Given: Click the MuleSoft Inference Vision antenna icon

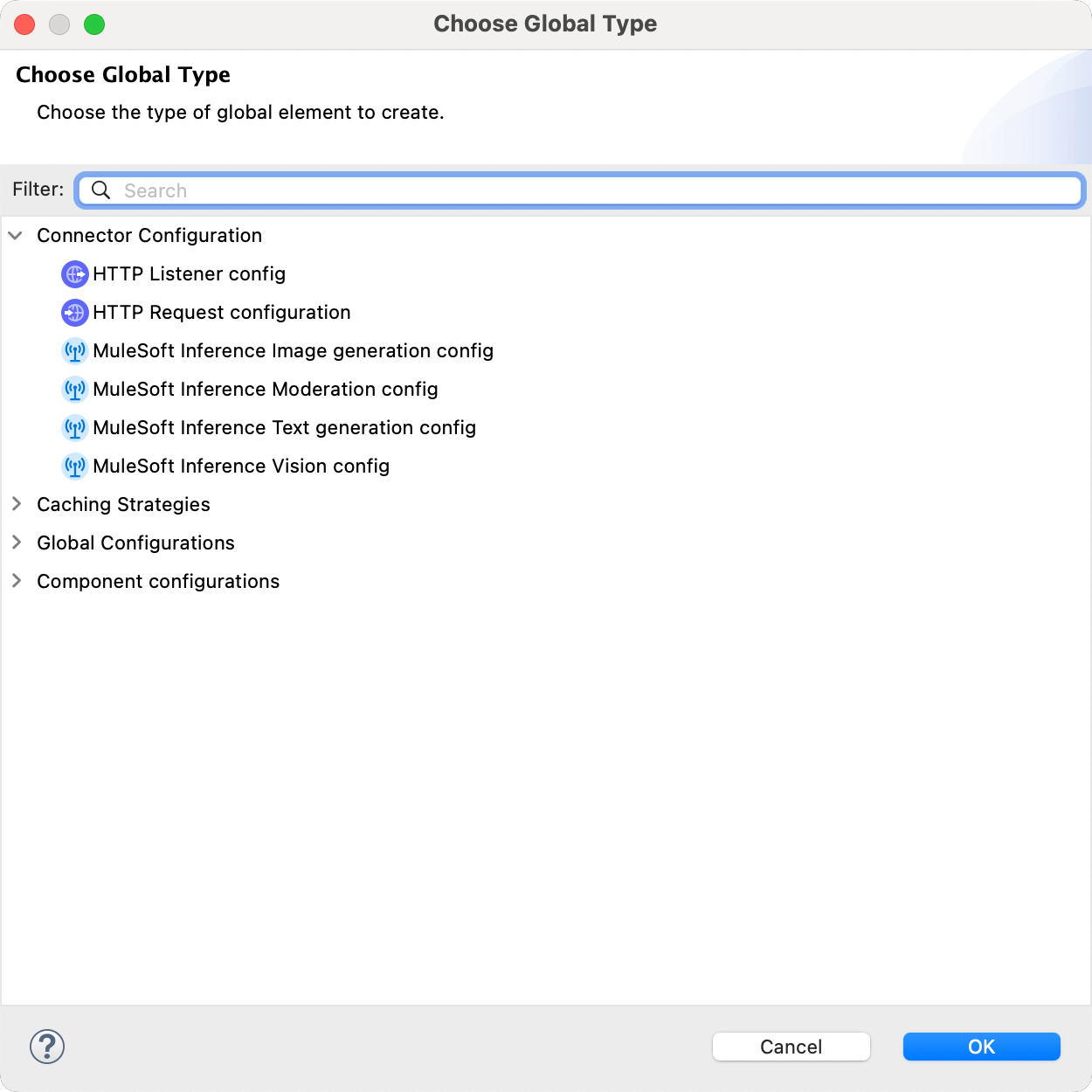Looking at the screenshot, I should [75, 467].
